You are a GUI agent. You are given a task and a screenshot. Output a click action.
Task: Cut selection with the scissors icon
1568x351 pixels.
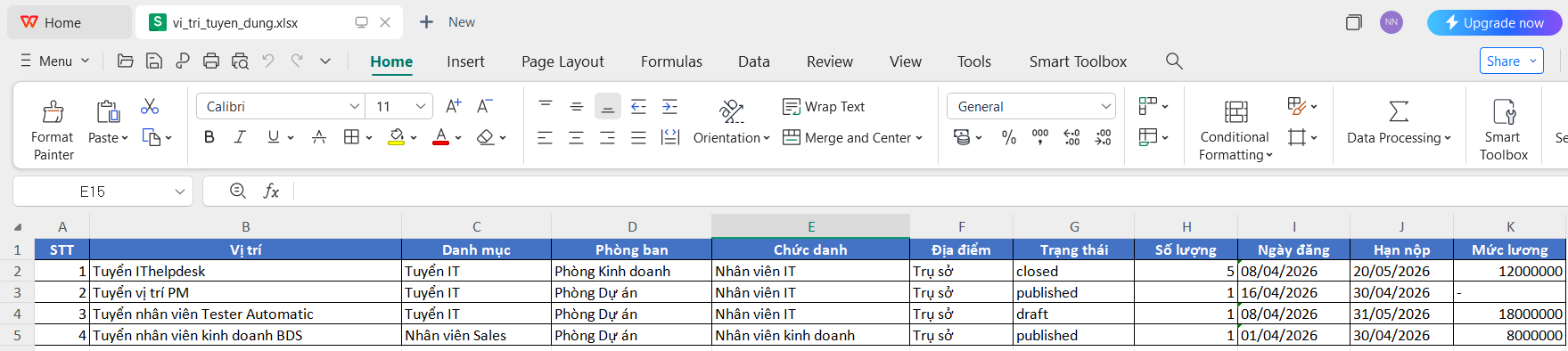tap(150, 107)
